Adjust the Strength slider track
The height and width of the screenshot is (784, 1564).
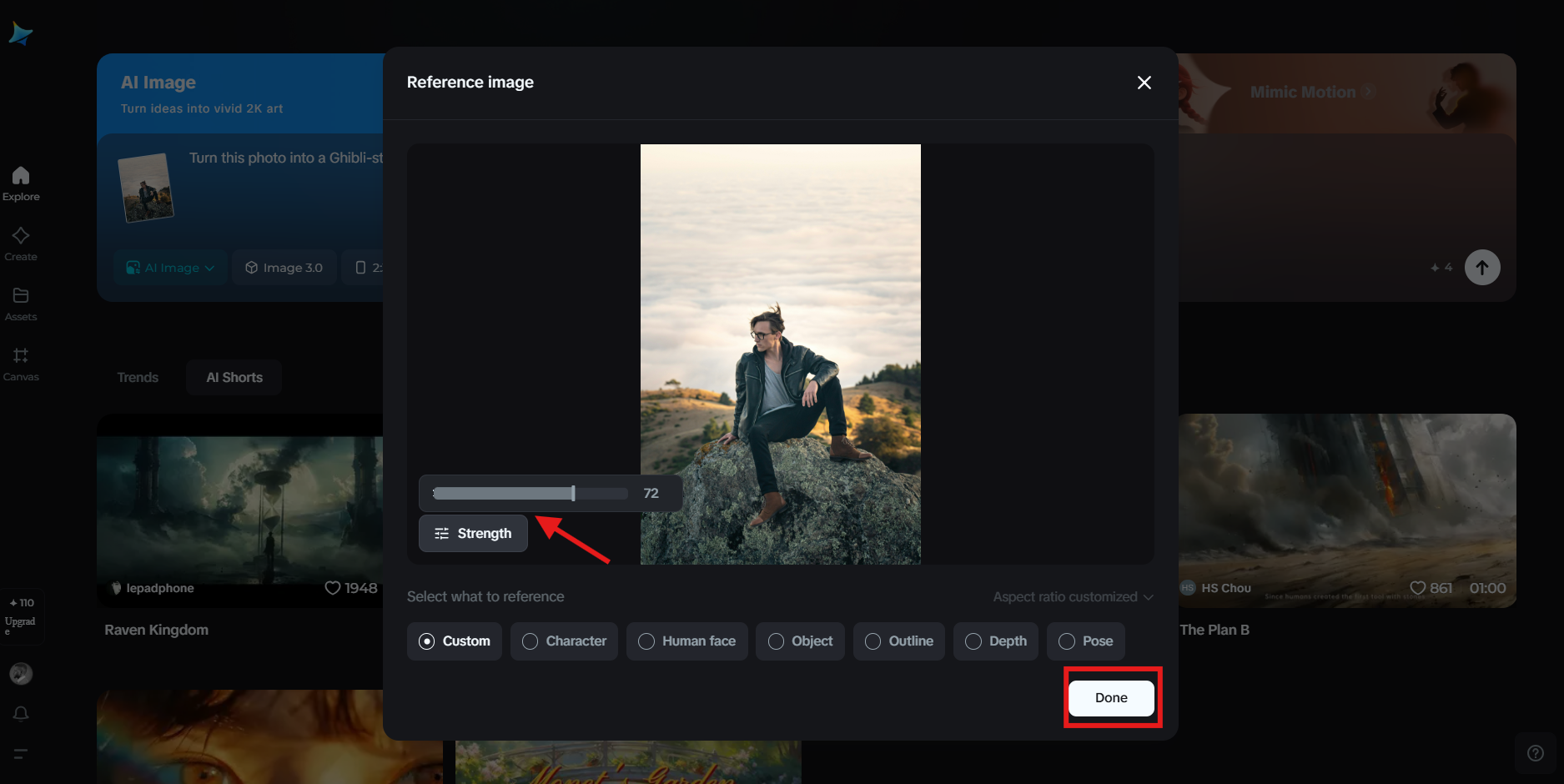[x=531, y=494]
